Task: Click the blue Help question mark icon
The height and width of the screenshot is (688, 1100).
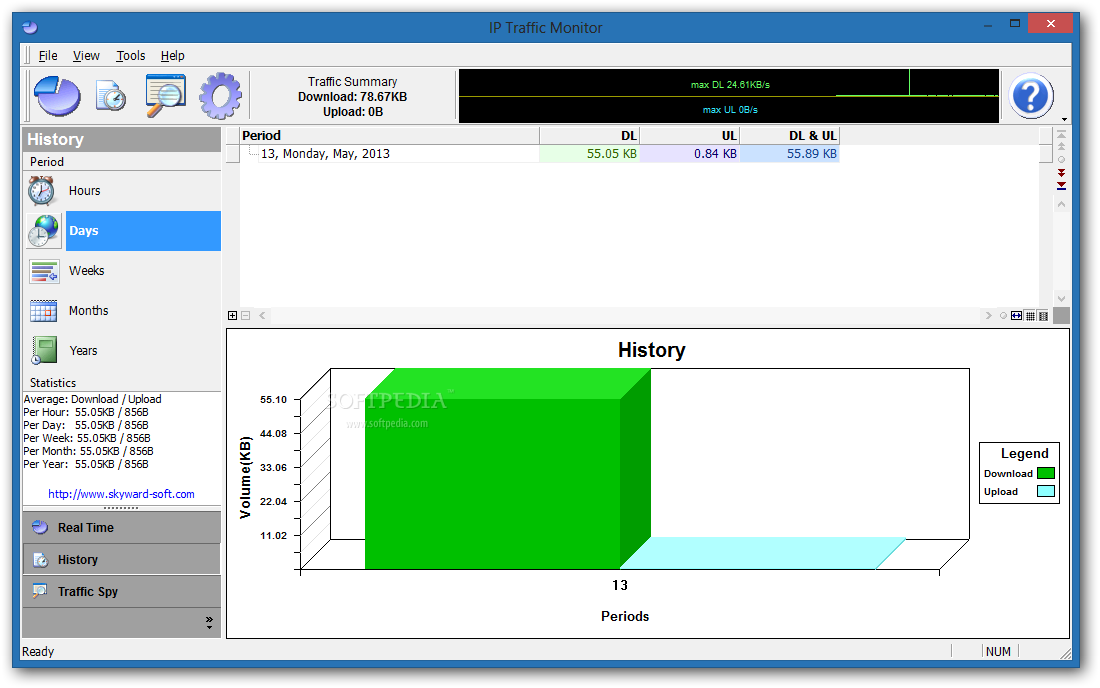Action: point(1031,96)
